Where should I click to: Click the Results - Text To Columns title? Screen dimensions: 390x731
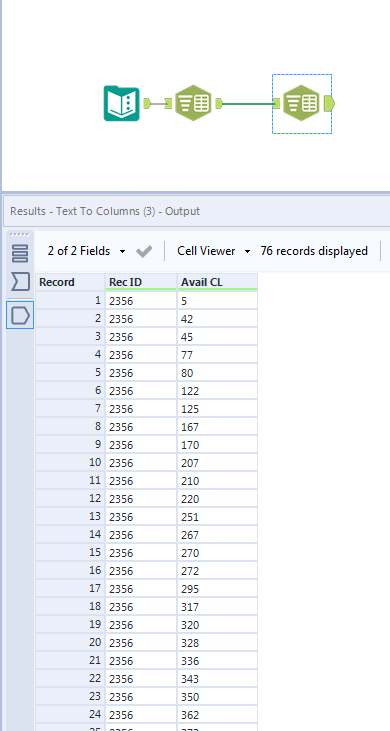105,211
